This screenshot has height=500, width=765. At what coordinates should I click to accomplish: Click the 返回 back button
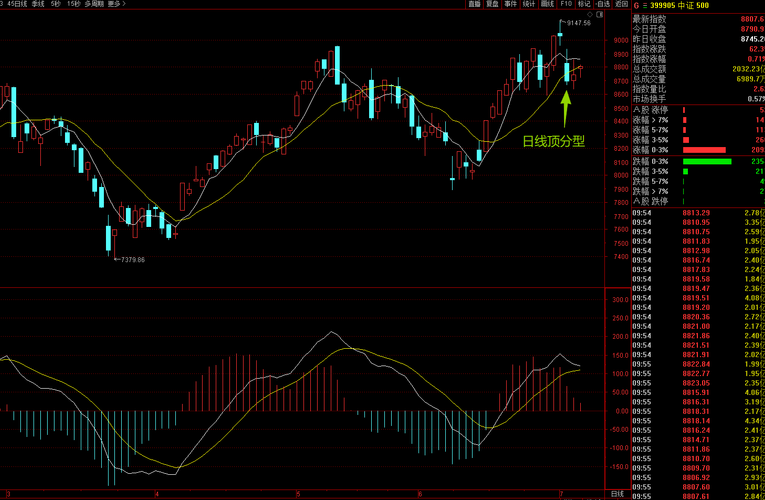[621, 4]
